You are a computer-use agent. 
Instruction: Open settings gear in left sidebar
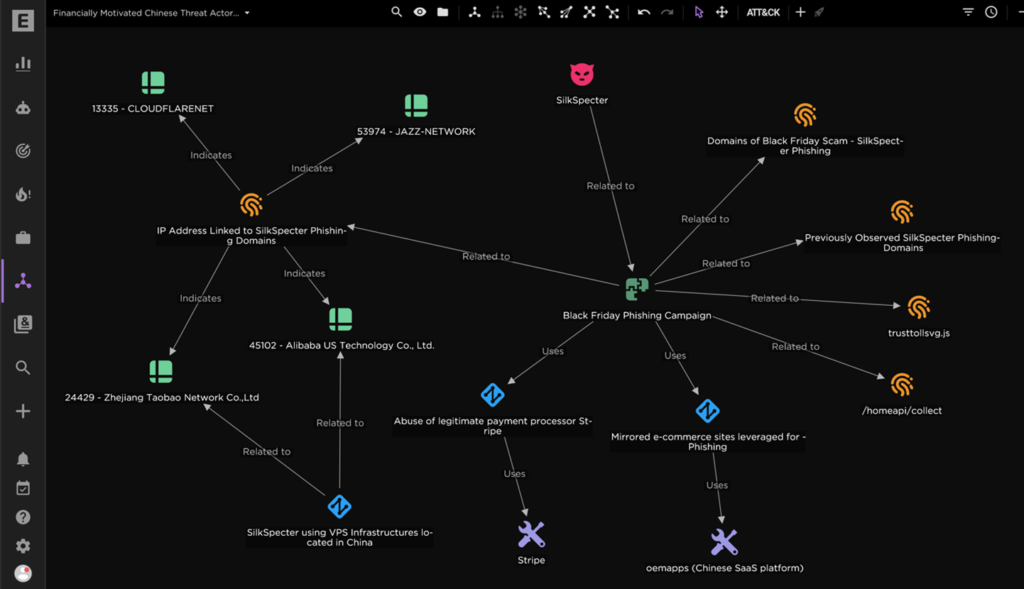(23, 545)
